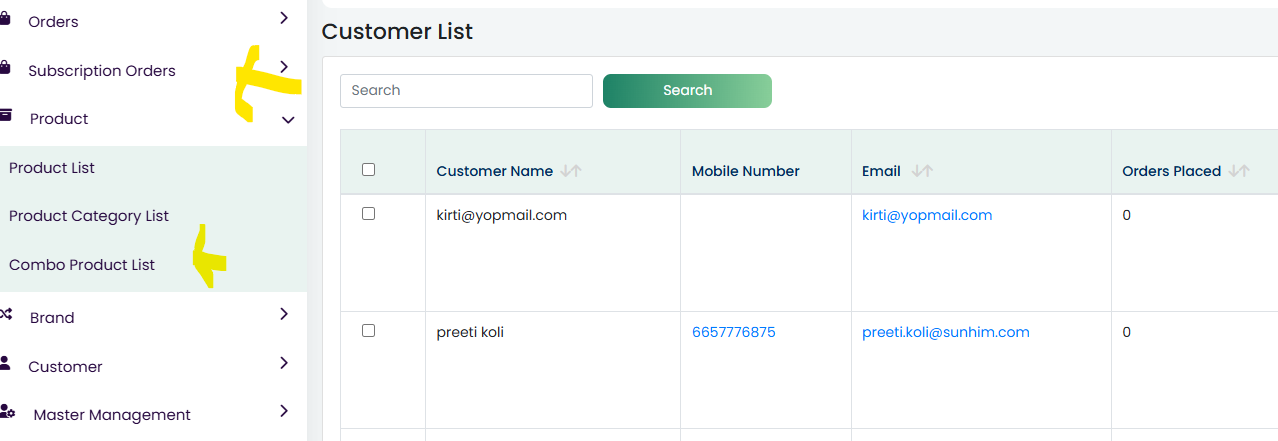Click the Product box icon

[x=6, y=116]
